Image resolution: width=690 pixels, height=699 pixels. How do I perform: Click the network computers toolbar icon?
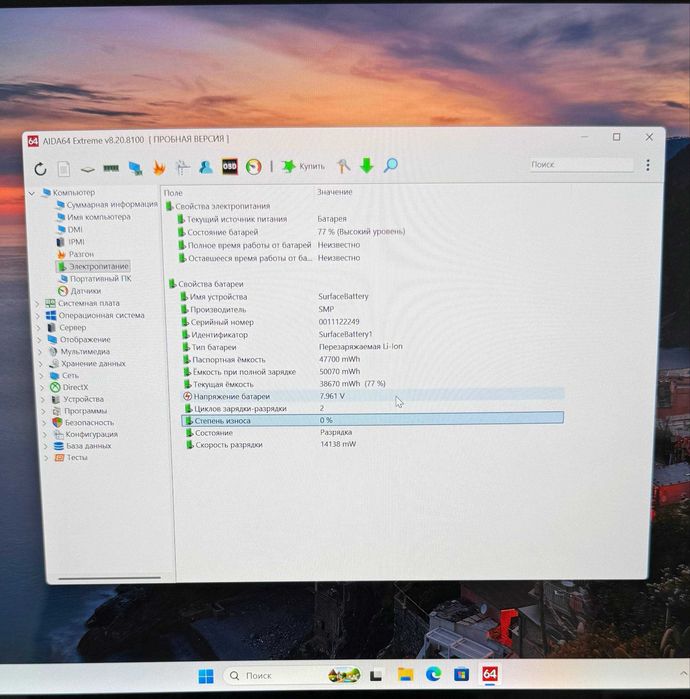(135, 168)
